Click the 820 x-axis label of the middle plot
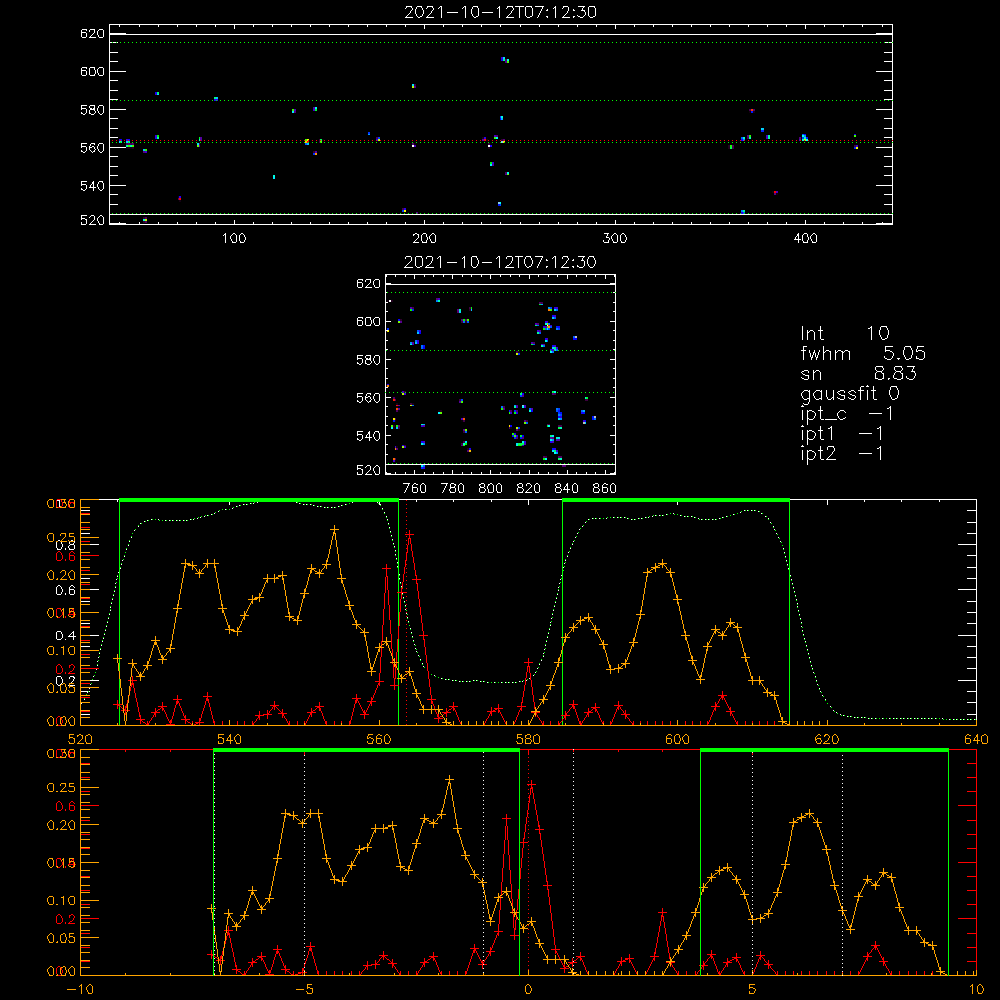The image size is (1000, 1000). coord(529,489)
